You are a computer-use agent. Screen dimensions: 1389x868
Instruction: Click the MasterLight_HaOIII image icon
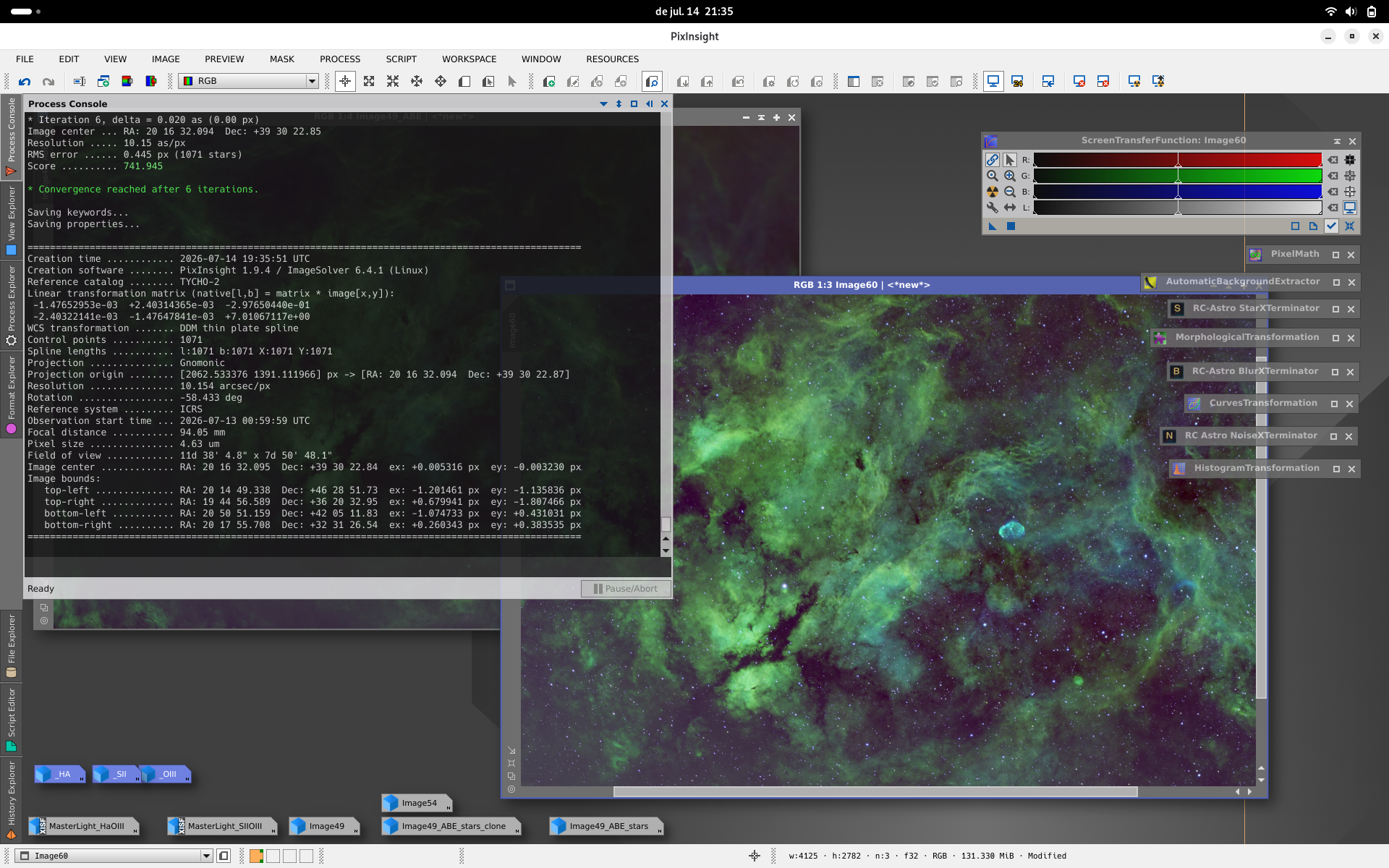pos(83,826)
